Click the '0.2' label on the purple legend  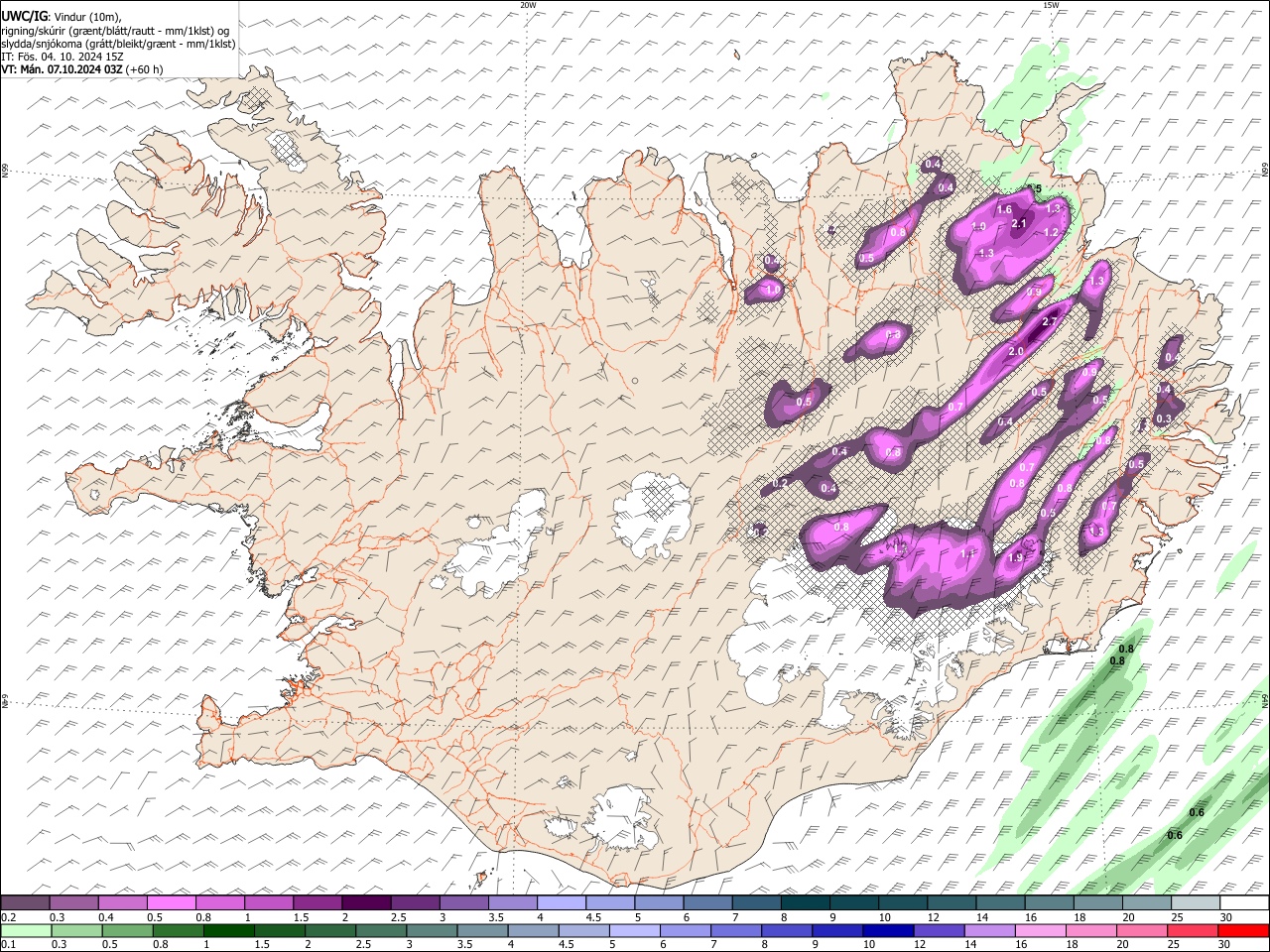point(8,917)
